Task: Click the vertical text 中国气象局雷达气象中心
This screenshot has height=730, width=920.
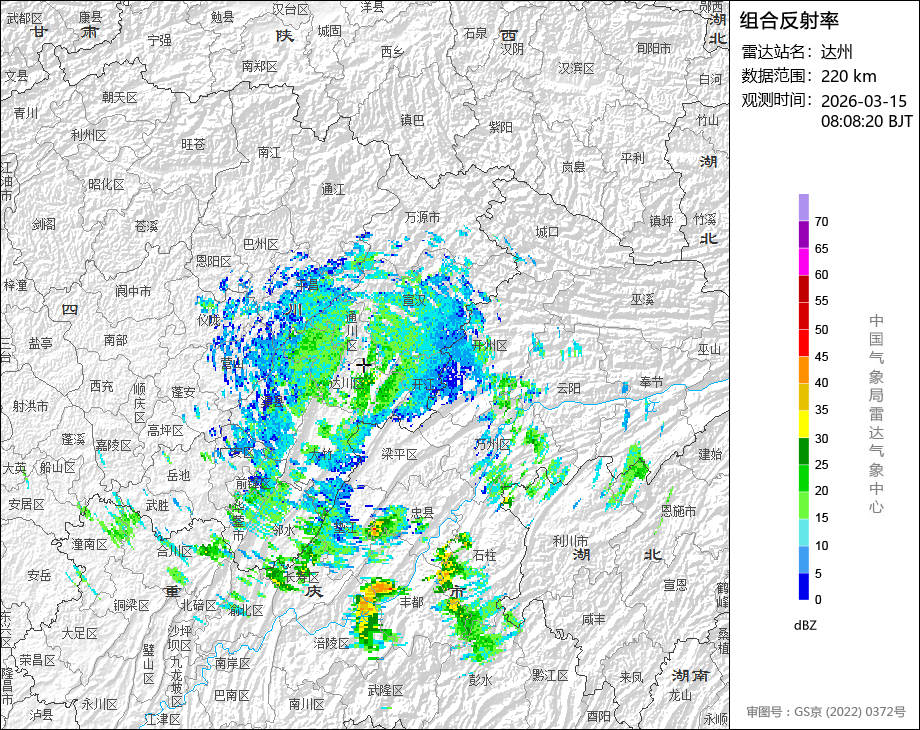Action: (x=876, y=414)
